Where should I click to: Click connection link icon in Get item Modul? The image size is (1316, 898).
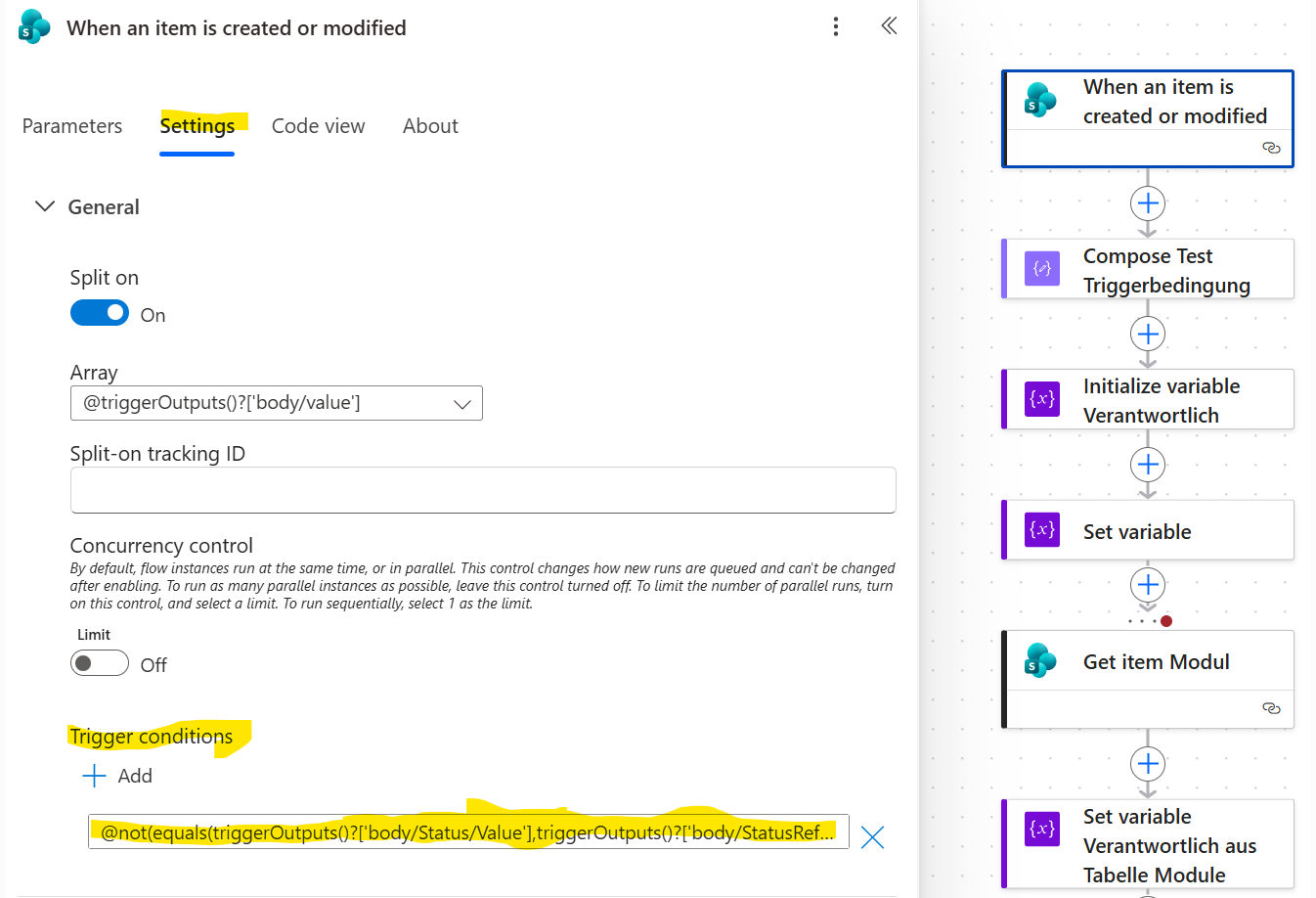[1271, 708]
